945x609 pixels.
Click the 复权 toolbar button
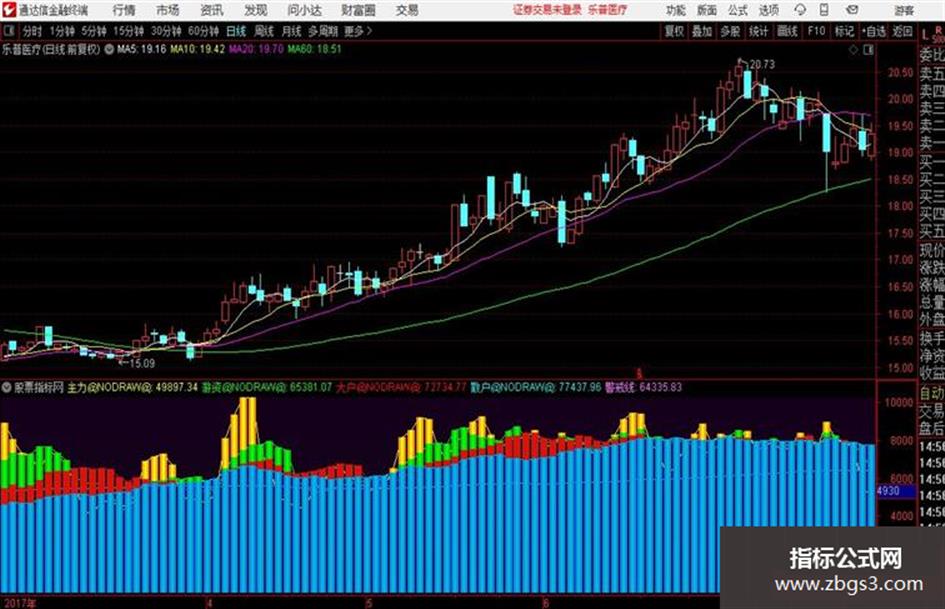pyautogui.click(x=674, y=31)
